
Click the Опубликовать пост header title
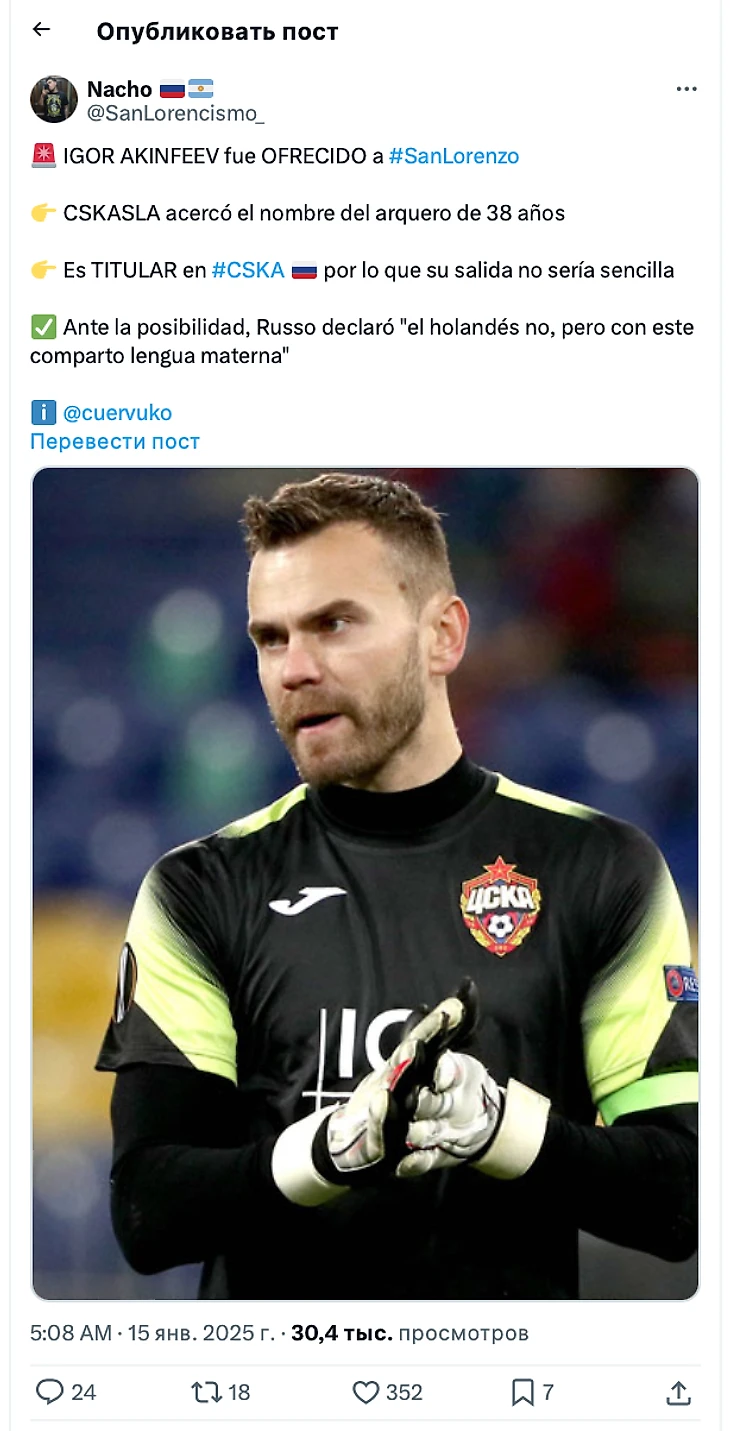217,31
